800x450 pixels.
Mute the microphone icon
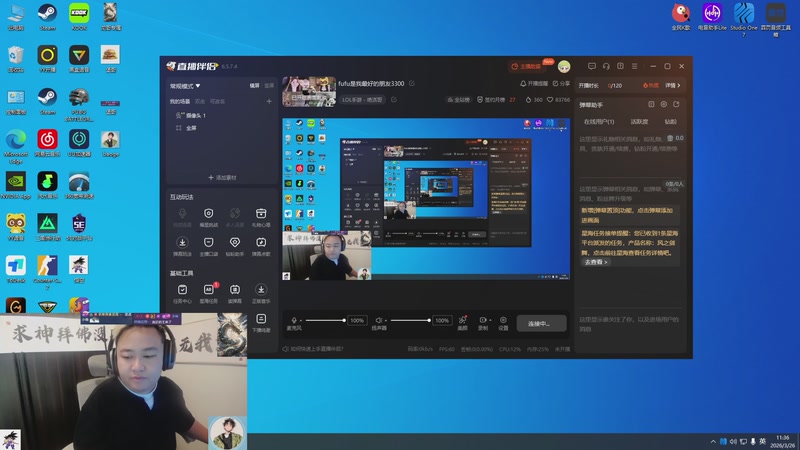pyautogui.click(x=294, y=320)
